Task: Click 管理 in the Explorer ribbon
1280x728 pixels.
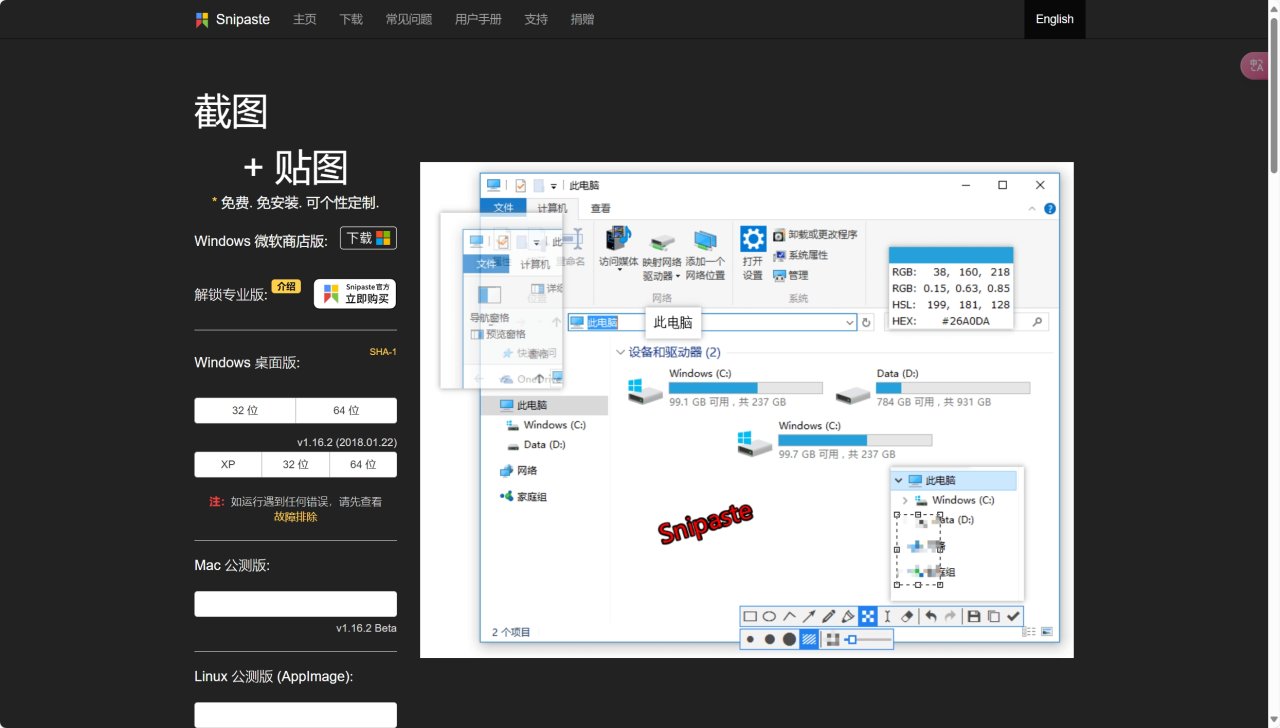Action: tap(790, 275)
